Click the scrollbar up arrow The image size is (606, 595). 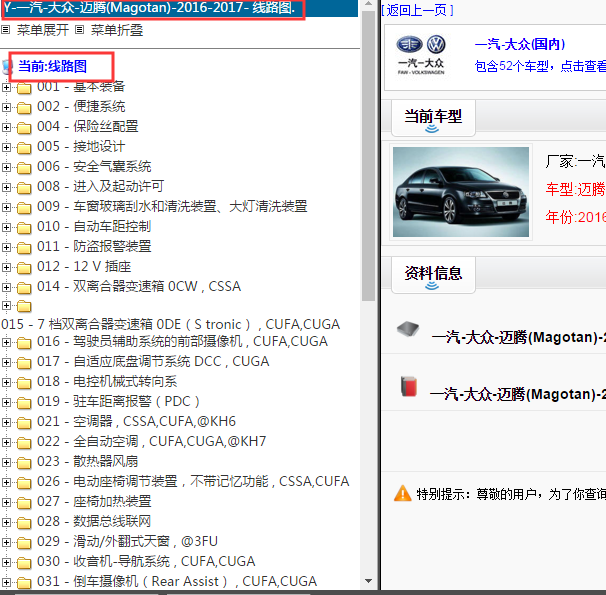(368, 4)
